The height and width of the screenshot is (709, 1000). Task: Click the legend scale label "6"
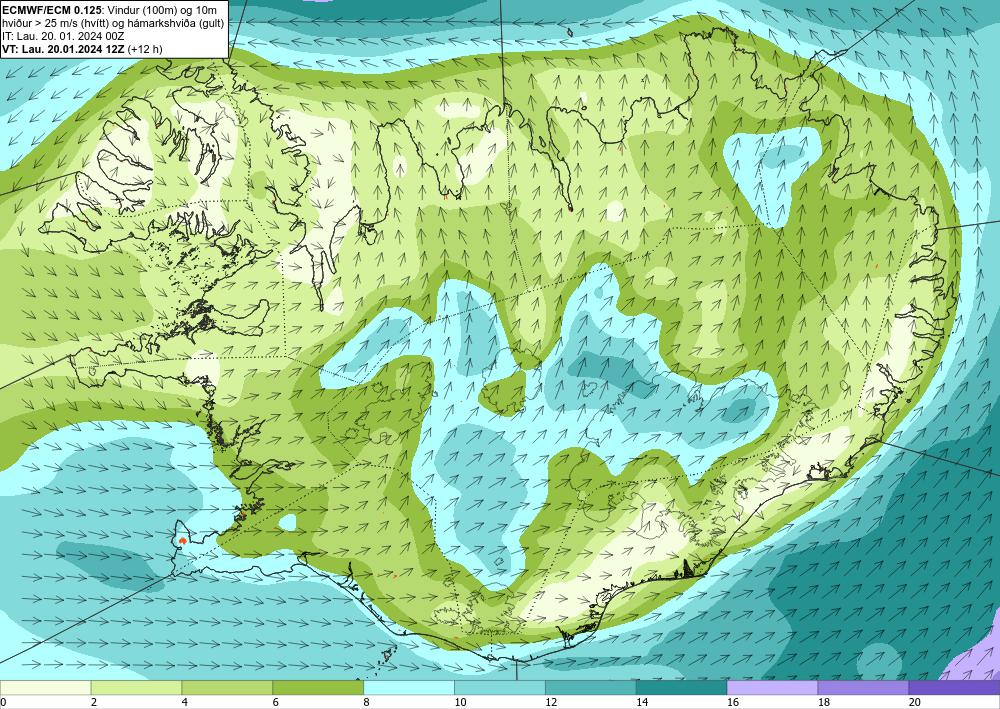point(276,703)
